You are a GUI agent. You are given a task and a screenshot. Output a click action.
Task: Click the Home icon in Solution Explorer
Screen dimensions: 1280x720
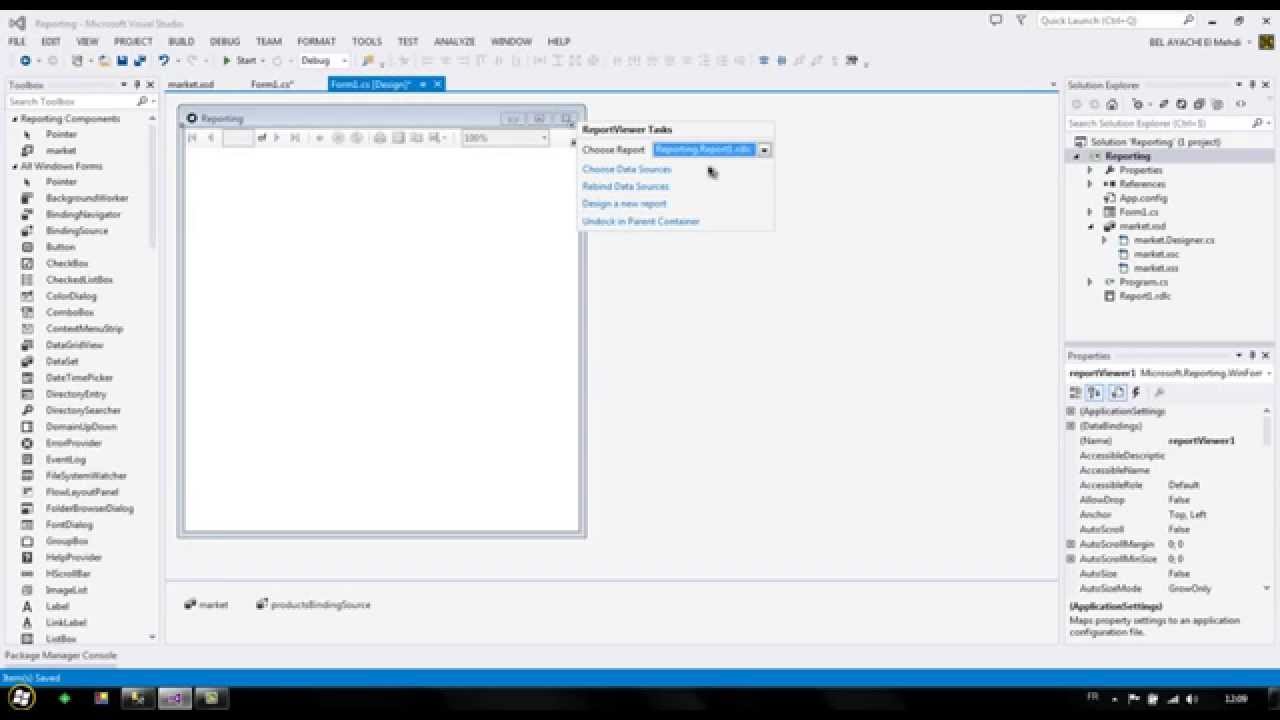pos(1112,104)
